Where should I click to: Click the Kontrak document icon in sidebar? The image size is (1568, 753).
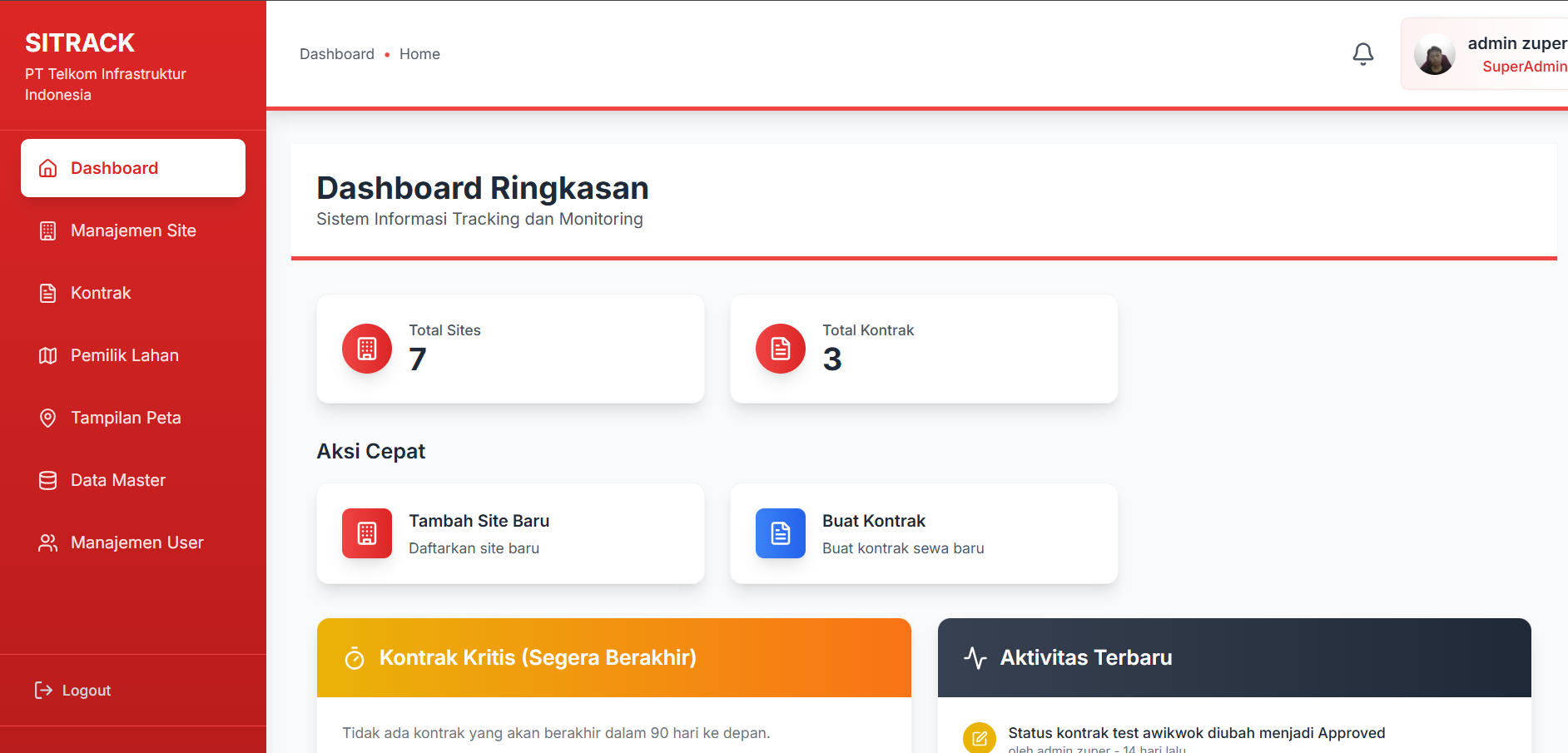coord(48,293)
